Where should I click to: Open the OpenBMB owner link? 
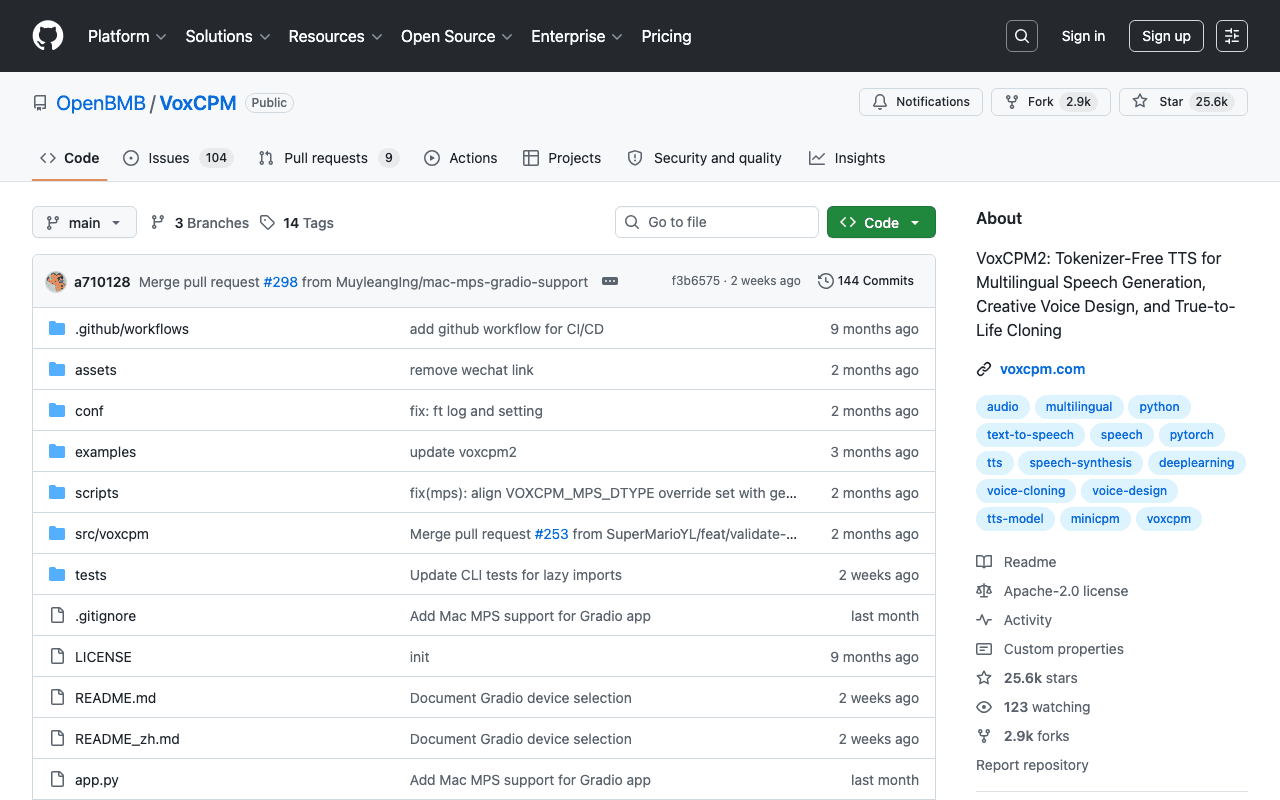click(x=101, y=103)
